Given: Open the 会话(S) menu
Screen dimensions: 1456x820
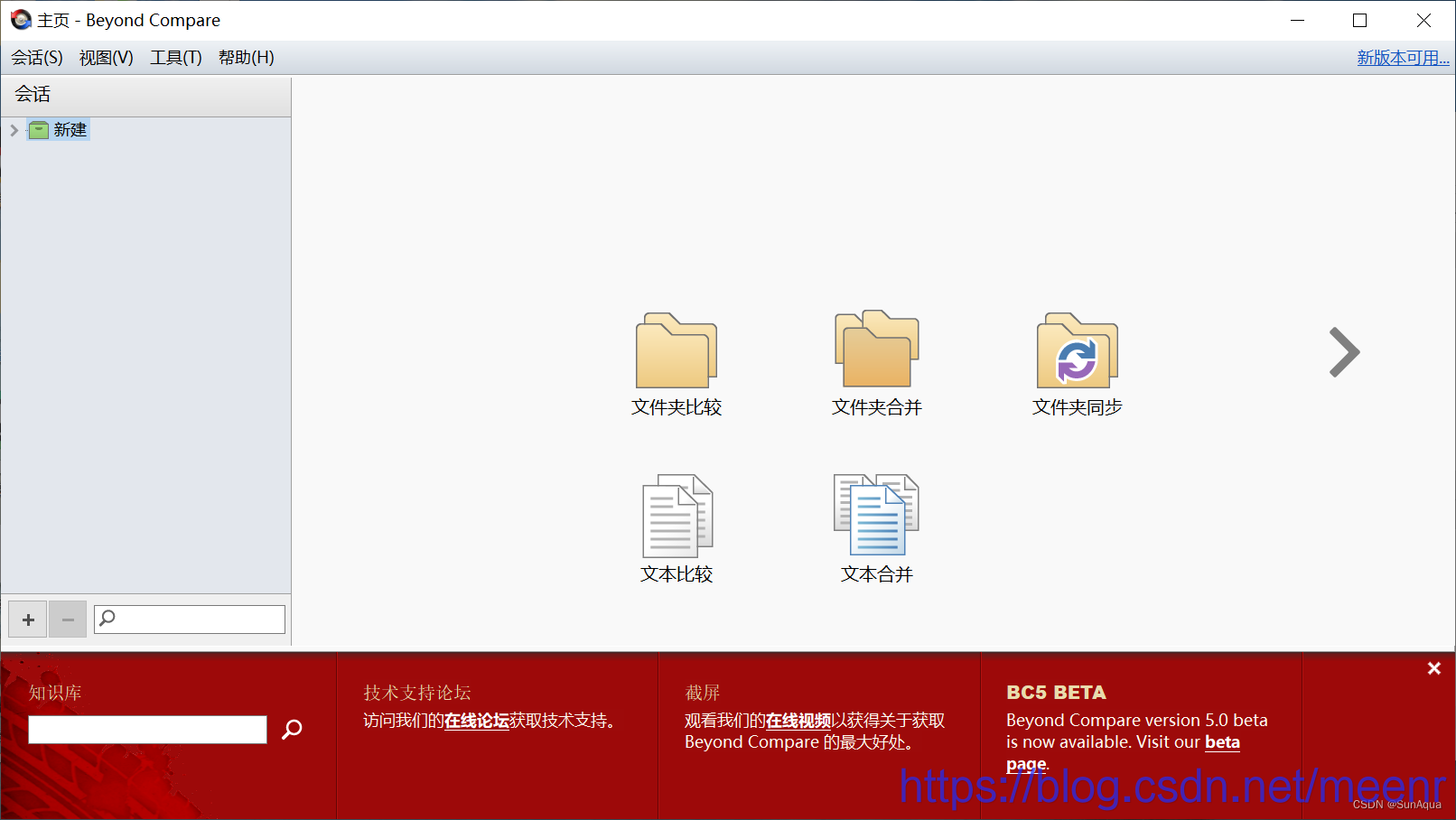Looking at the screenshot, I should tap(35, 57).
